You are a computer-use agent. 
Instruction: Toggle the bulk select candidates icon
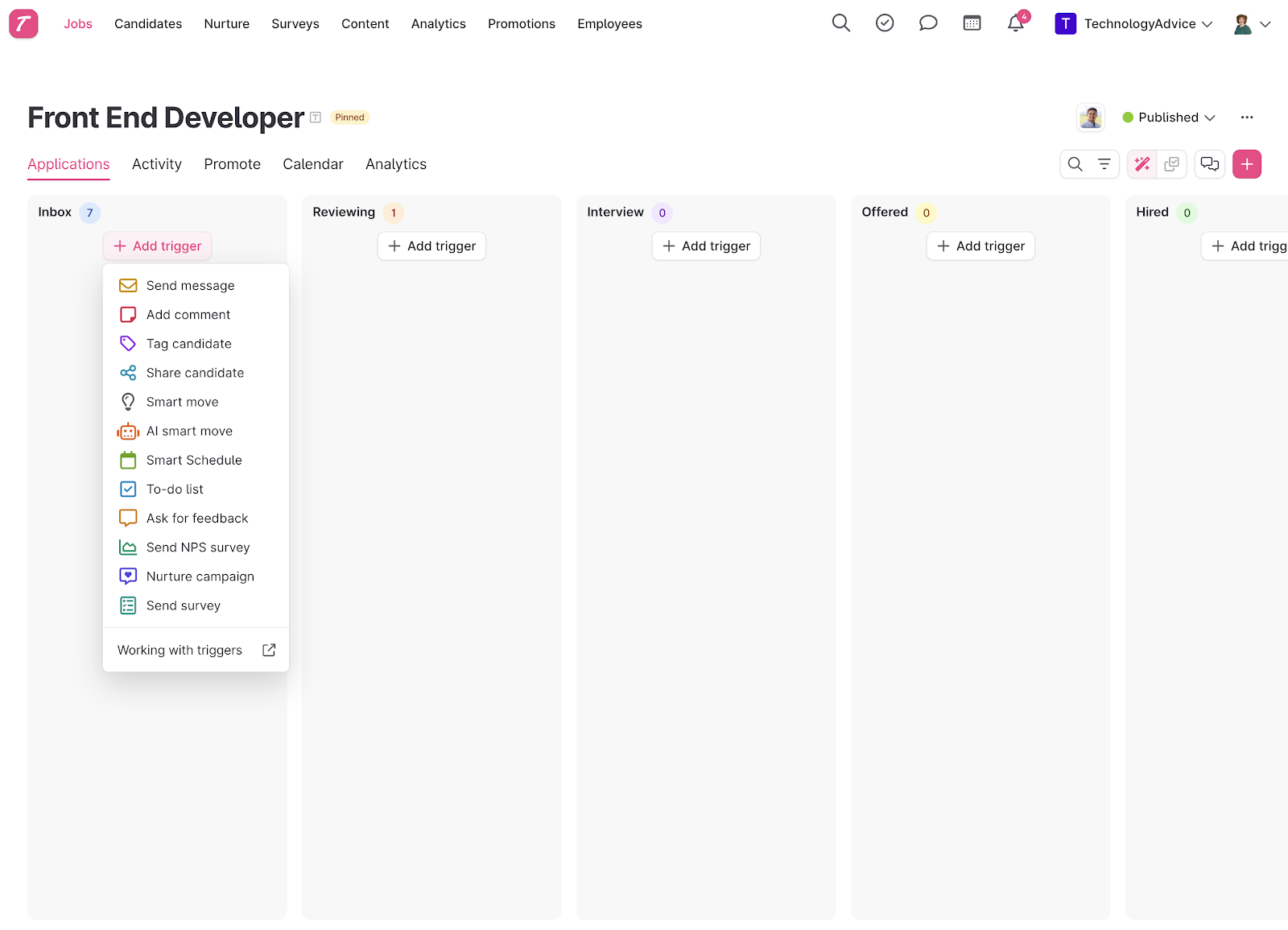(1171, 164)
